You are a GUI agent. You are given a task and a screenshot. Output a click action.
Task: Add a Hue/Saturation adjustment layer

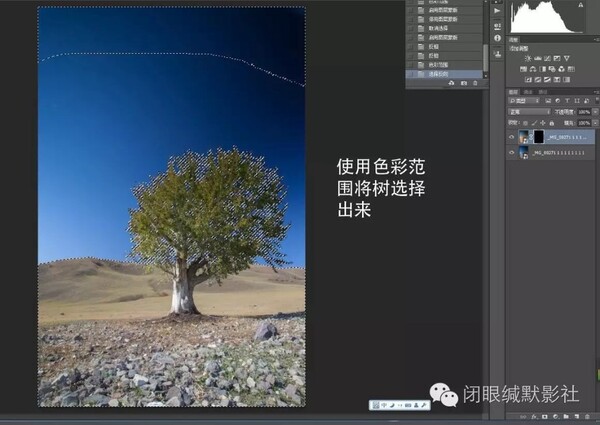pos(523,69)
